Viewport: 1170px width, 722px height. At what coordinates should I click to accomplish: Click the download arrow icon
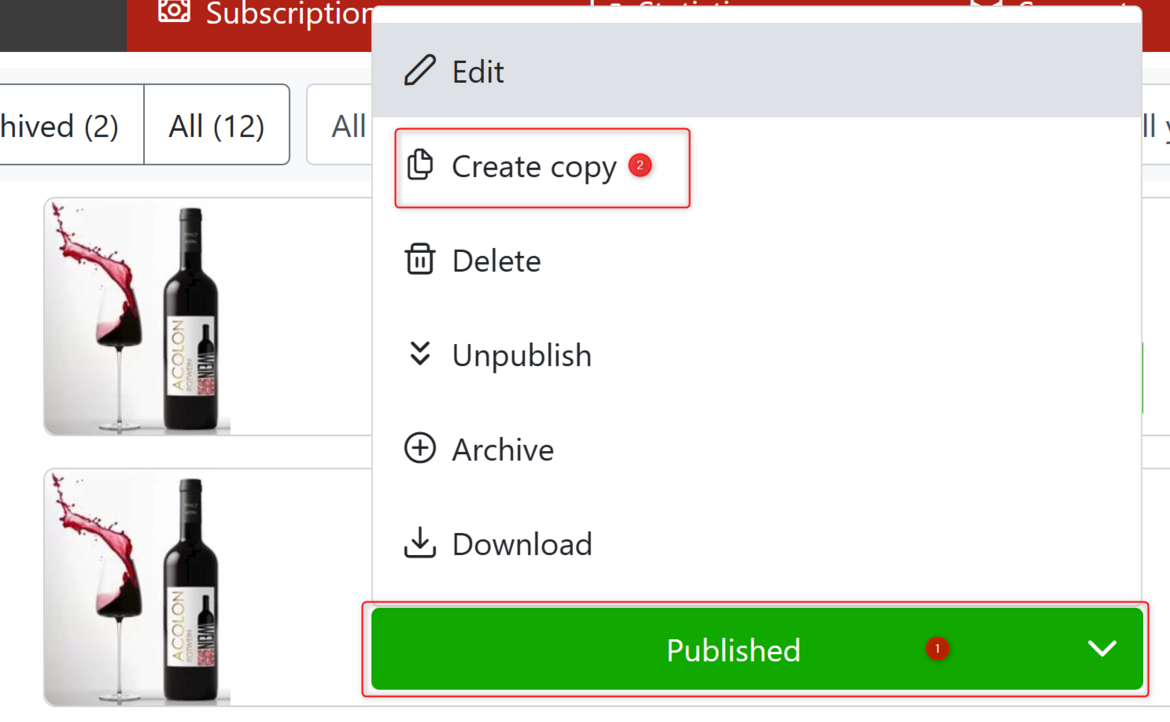420,543
